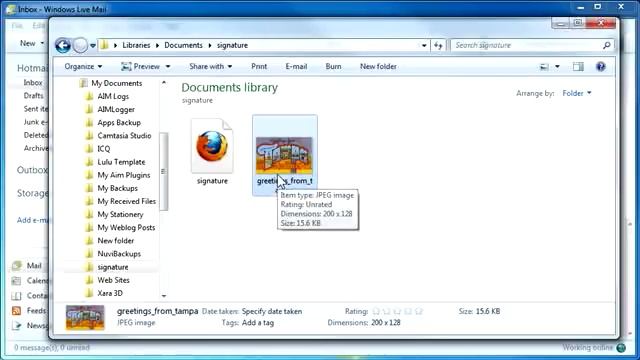Select New folder in the navigation tree
The image size is (640, 360).
(116, 241)
